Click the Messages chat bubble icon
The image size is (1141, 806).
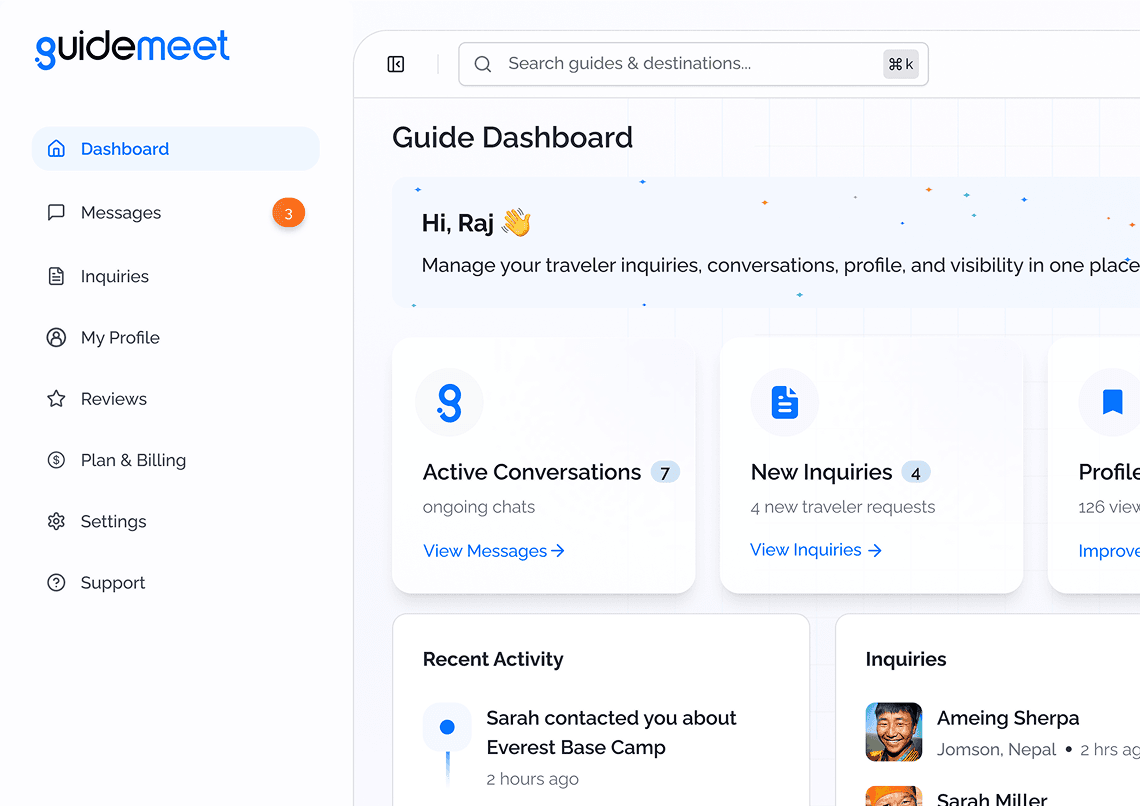click(56, 212)
